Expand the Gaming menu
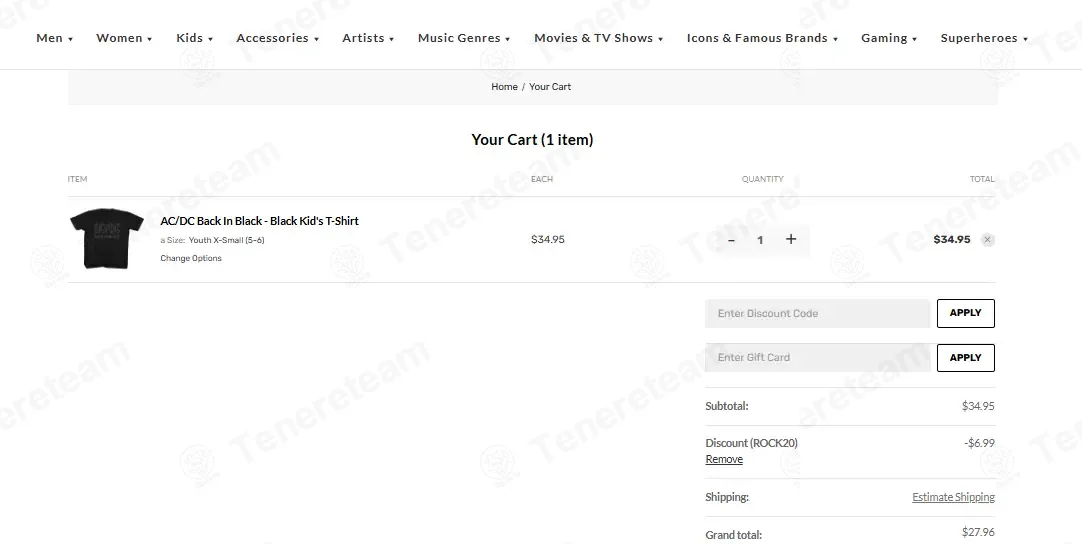This screenshot has height=544, width=1082. [889, 38]
